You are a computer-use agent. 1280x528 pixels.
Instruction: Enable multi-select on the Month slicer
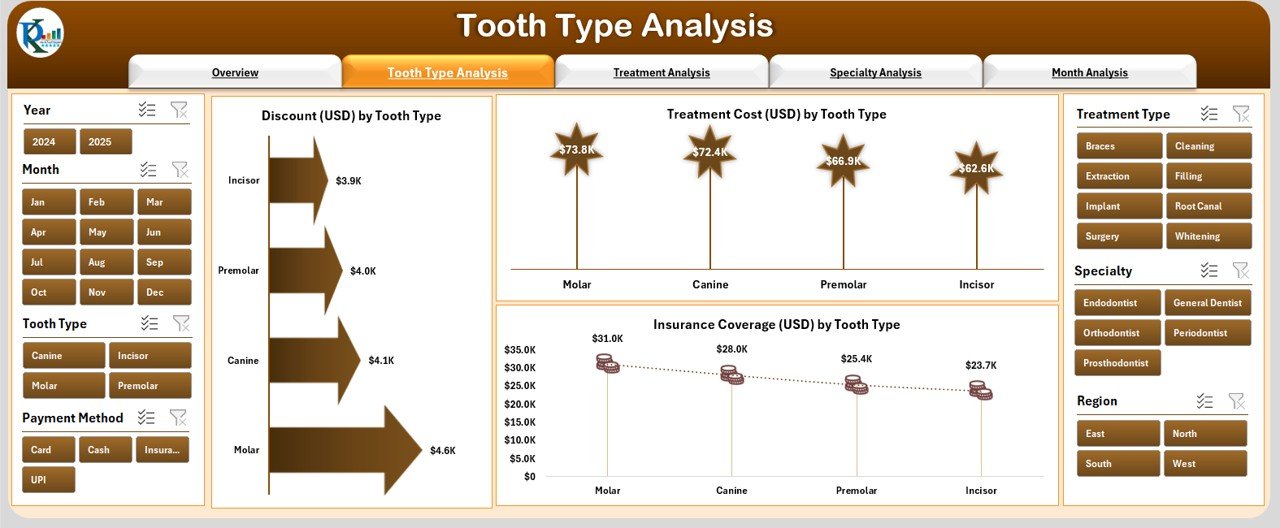point(149,170)
